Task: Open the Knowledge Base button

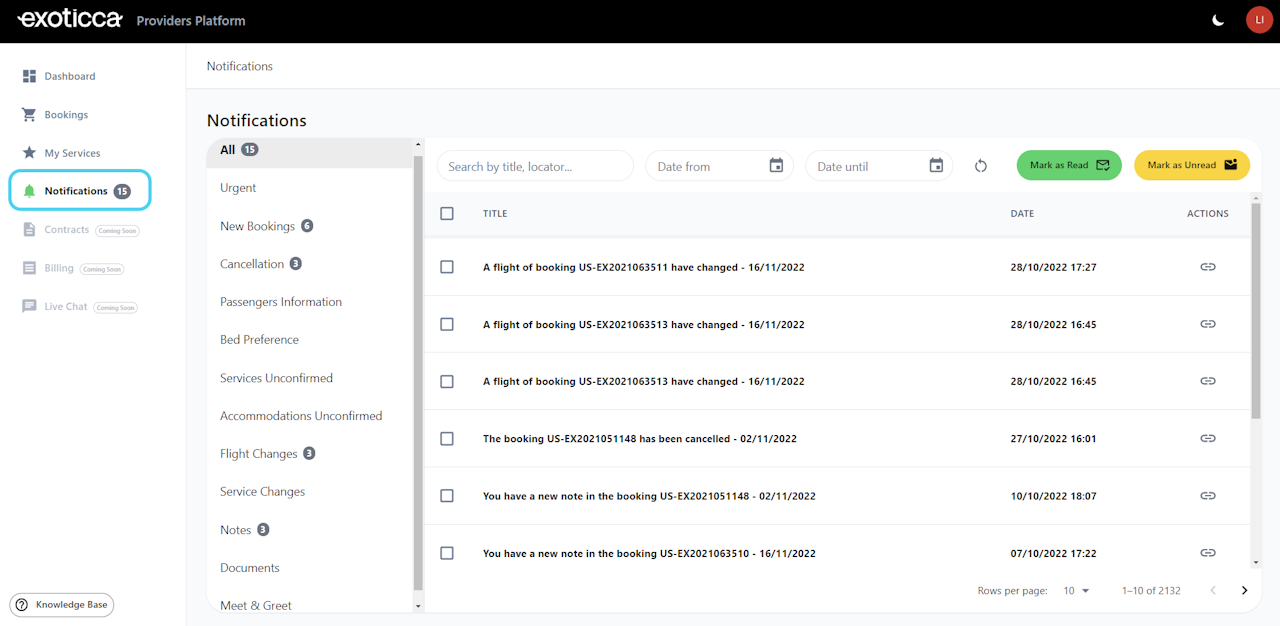Action: 62,605
